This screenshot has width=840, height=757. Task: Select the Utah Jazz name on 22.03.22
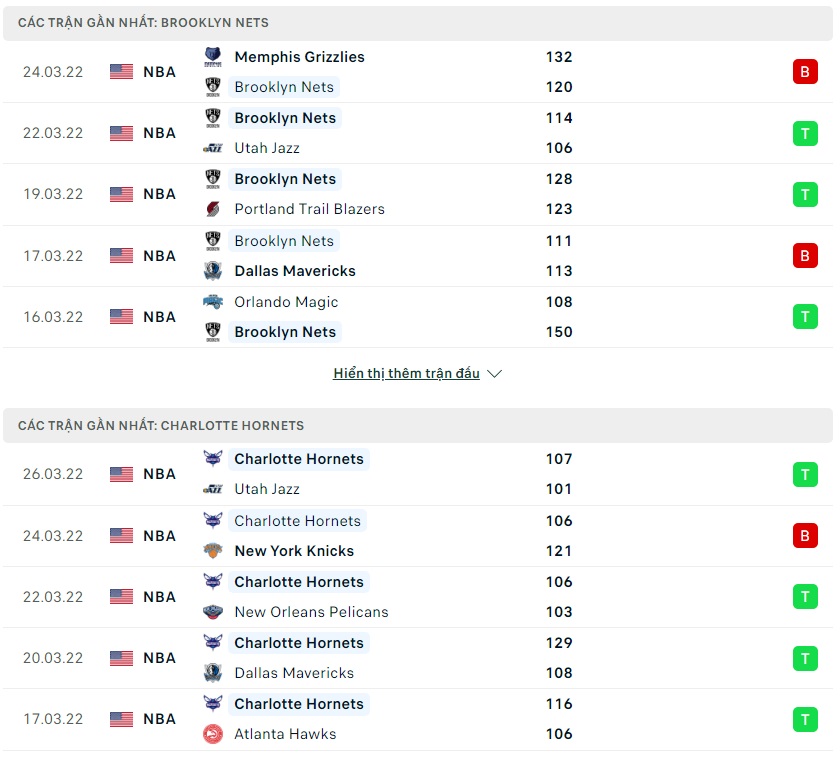pyautogui.click(x=266, y=148)
